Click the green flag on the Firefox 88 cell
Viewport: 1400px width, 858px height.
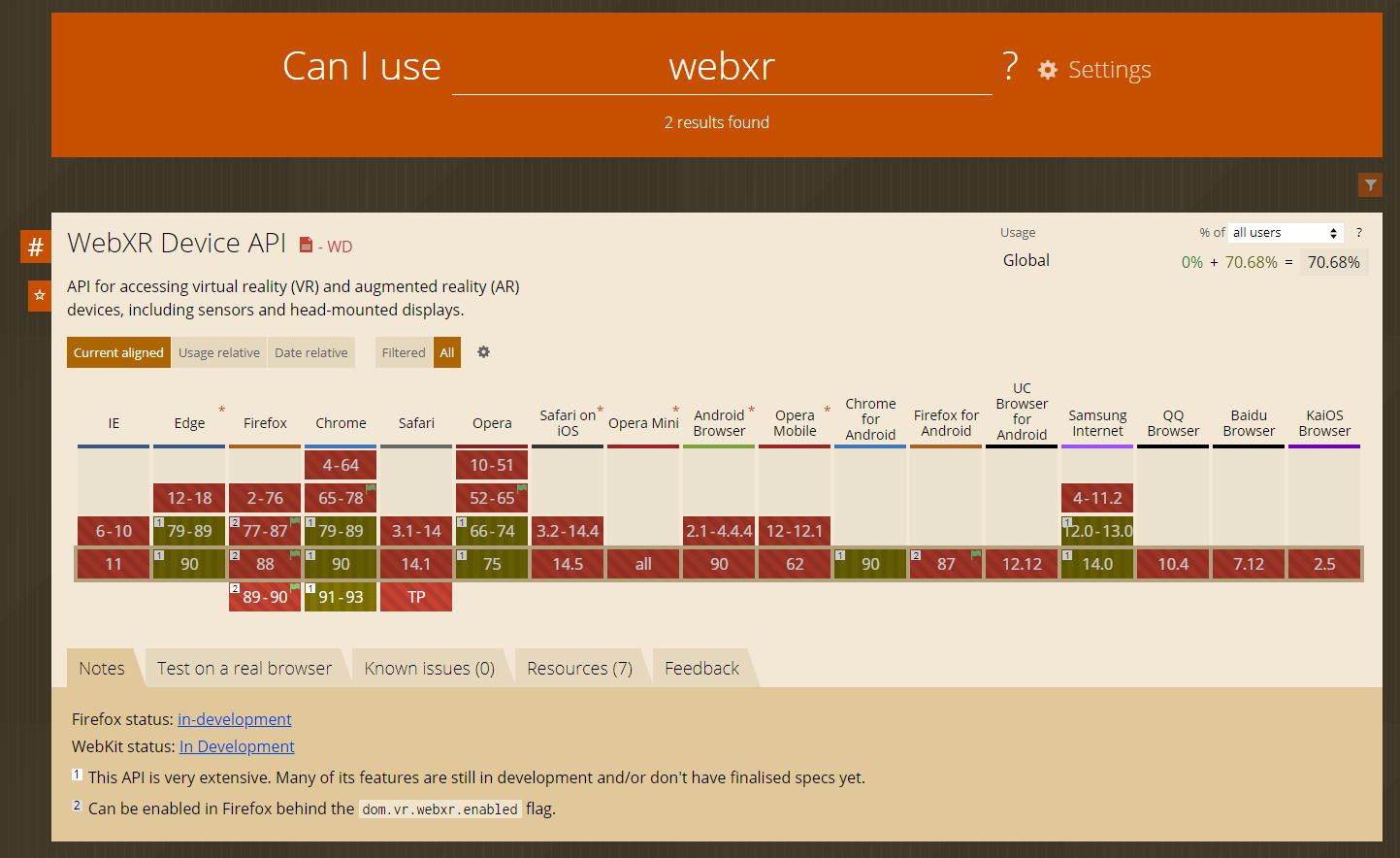click(x=294, y=553)
